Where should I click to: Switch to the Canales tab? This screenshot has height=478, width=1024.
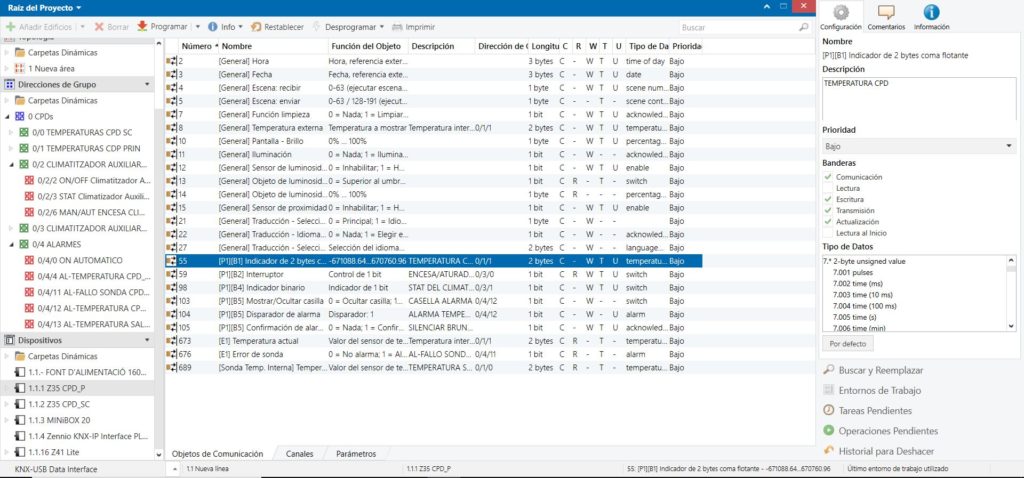pos(299,453)
